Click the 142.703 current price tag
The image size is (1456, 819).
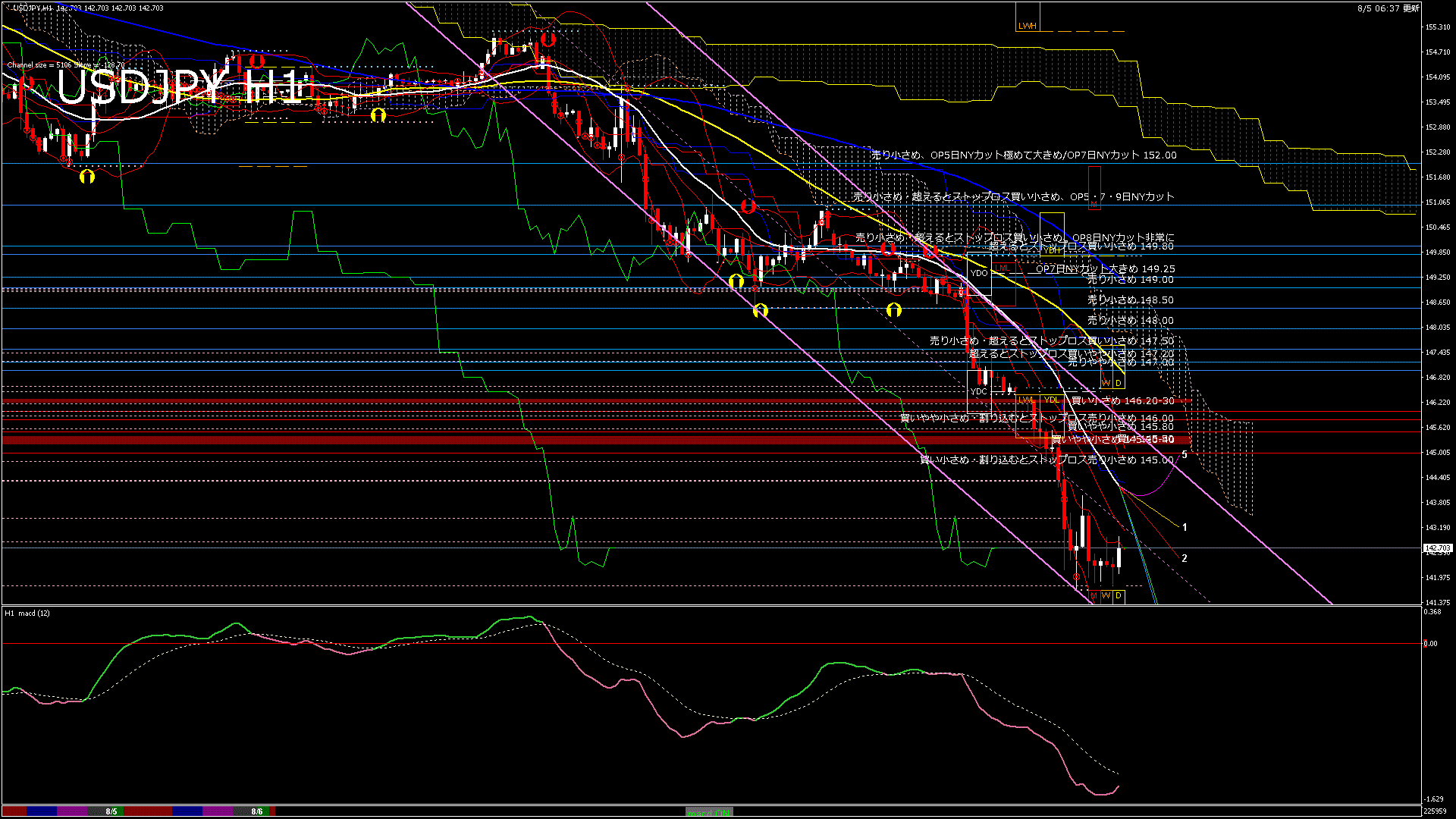(1437, 548)
